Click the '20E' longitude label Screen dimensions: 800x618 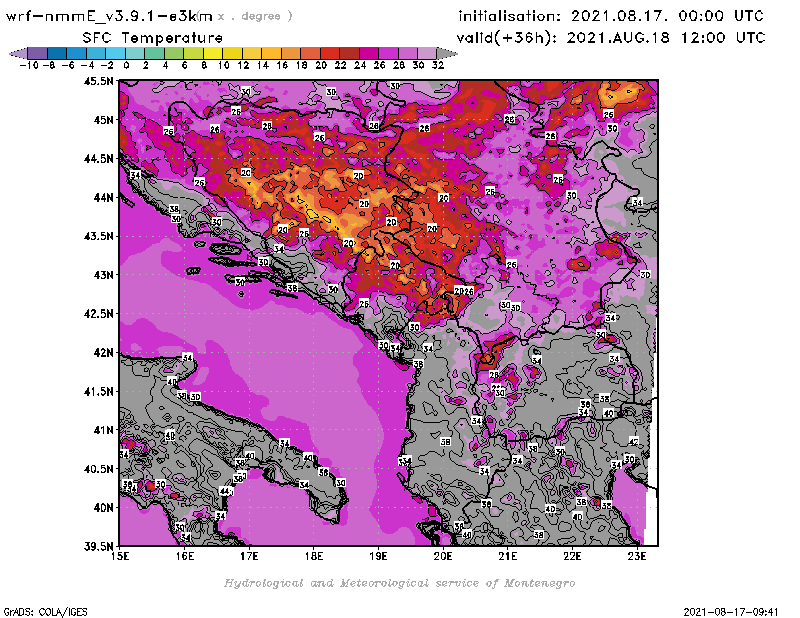pos(443,556)
